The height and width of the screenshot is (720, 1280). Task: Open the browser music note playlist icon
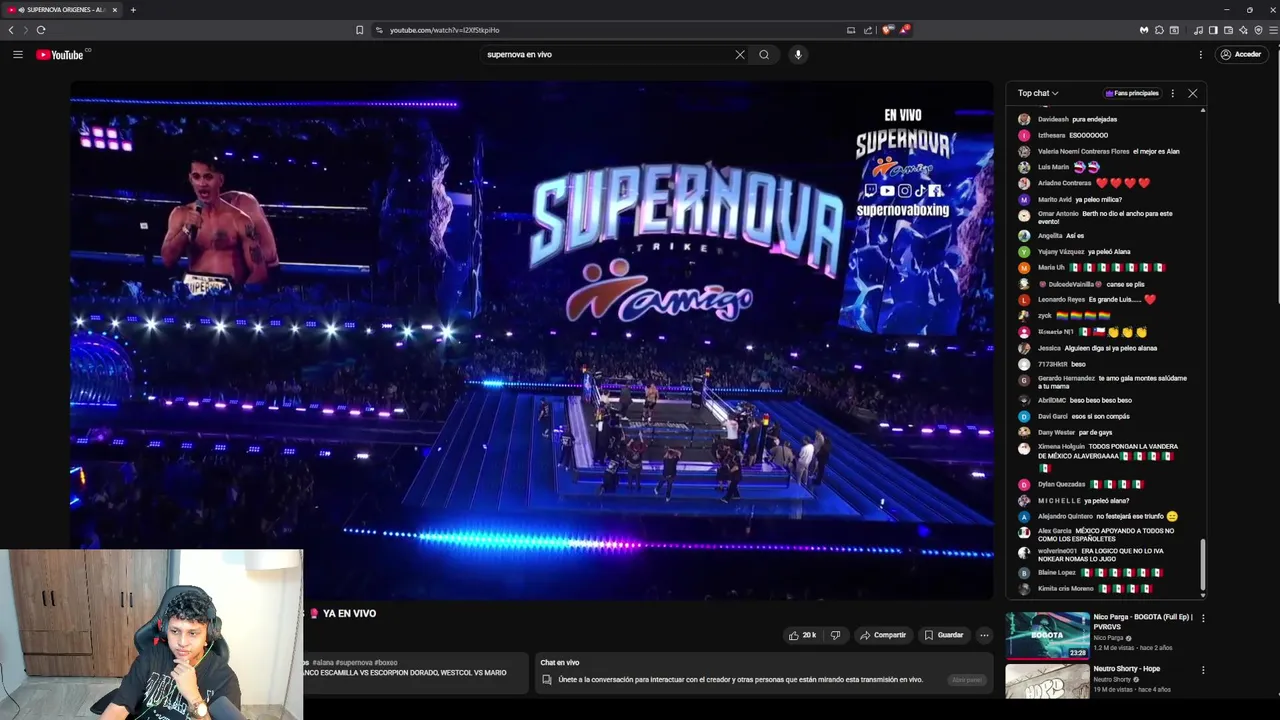pyautogui.click(x=1198, y=30)
